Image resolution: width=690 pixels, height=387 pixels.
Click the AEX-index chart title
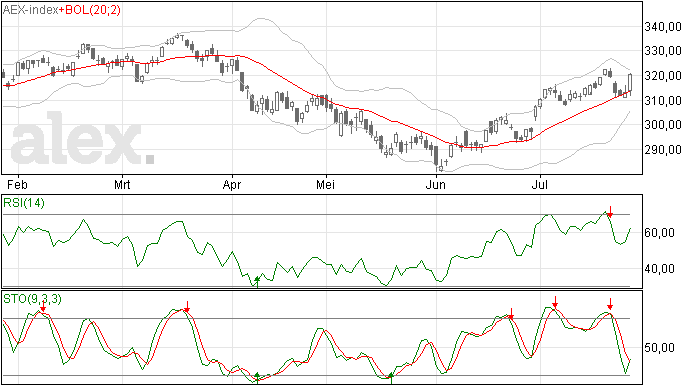(30, 10)
